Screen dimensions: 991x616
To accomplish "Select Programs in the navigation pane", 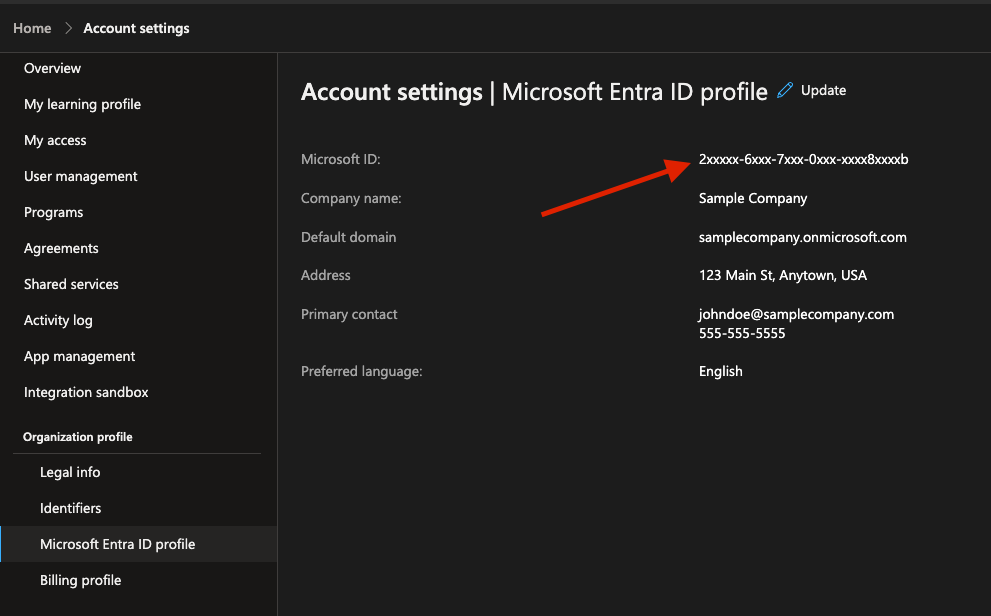I will (x=53, y=212).
